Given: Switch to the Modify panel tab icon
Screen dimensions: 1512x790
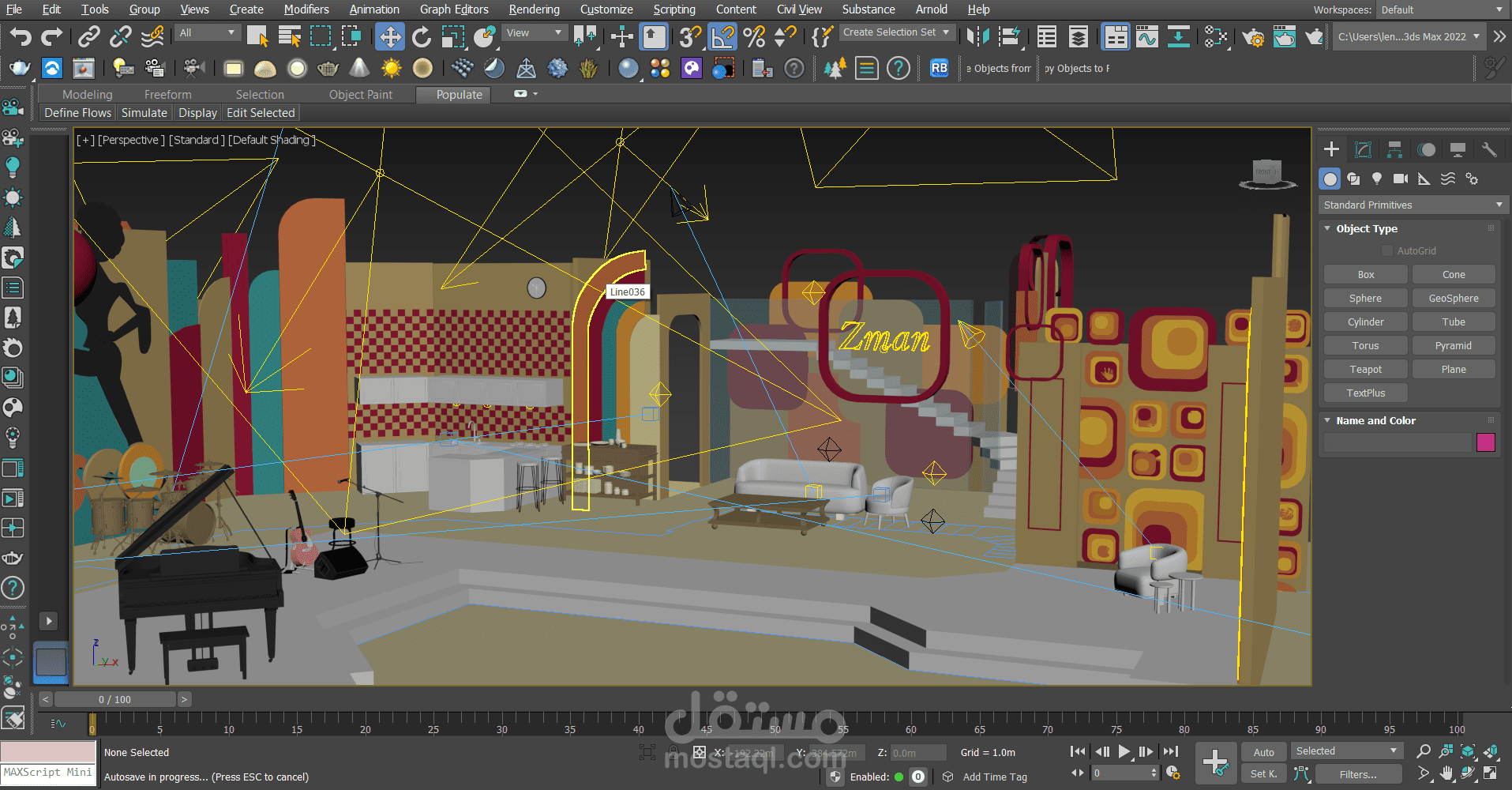Looking at the screenshot, I should coord(1363,149).
